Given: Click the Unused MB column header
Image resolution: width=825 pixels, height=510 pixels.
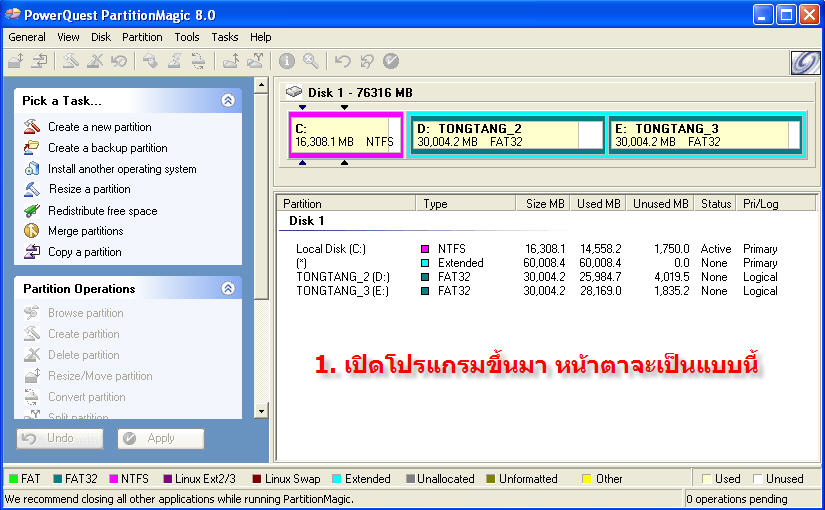Looking at the screenshot, I should click(660, 203).
